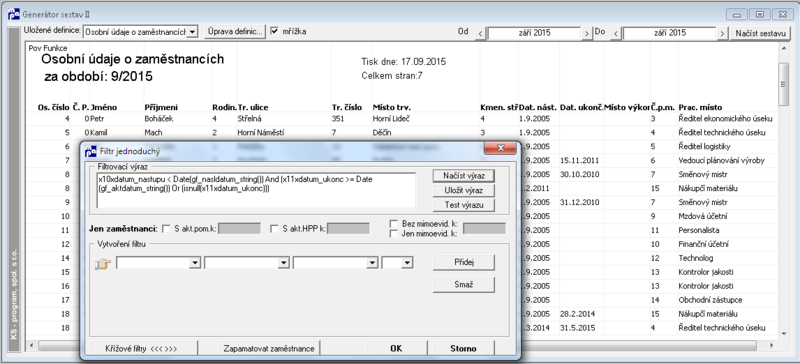
Task: Cancel the filter dialog with Storno
Action: tap(463, 349)
